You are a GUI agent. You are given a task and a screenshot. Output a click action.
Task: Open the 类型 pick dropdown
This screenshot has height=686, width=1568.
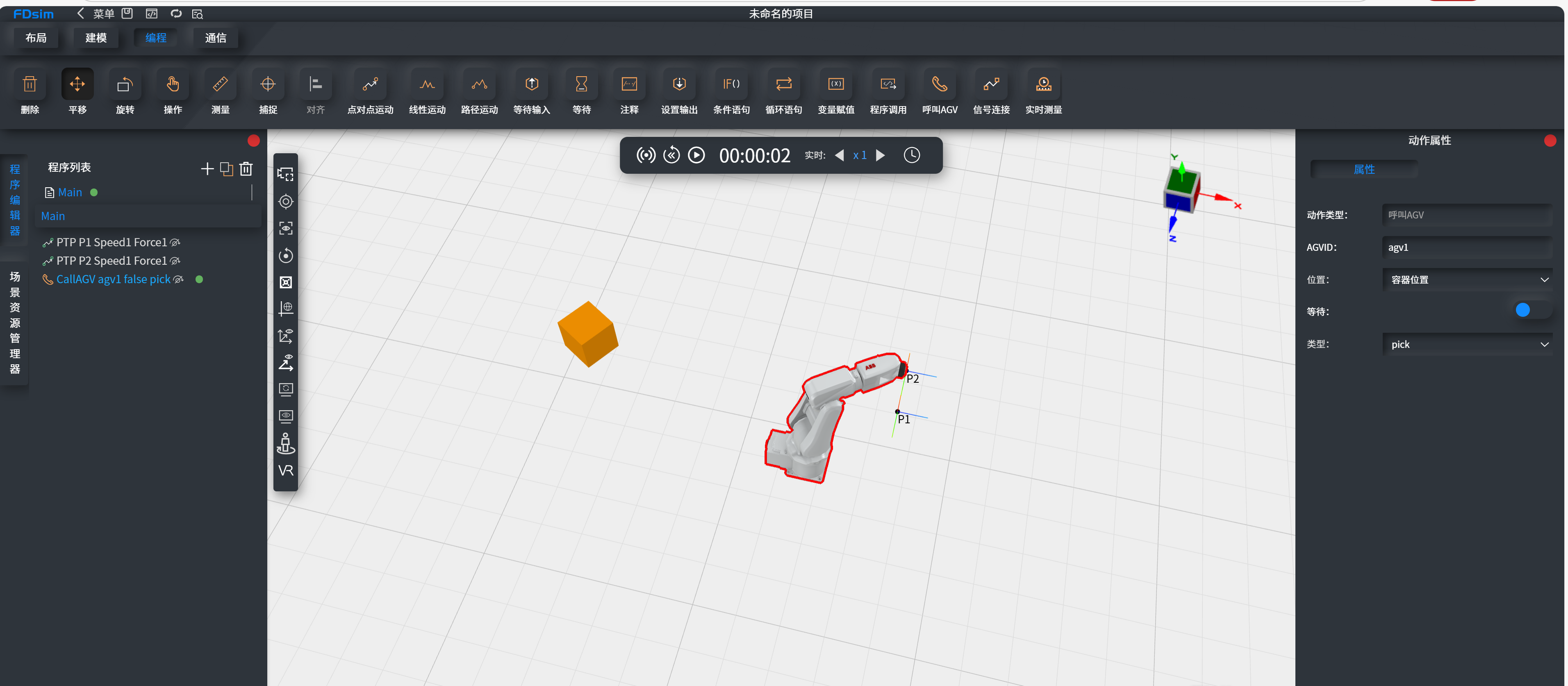pyautogui.click(x=1467, y=345)
